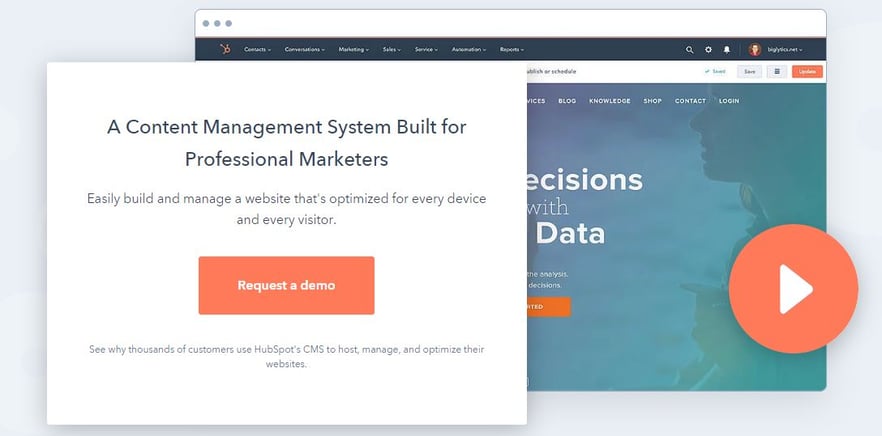Click the user avatar picture
This screenshot has width=882, height=436.
click(755, 50)
